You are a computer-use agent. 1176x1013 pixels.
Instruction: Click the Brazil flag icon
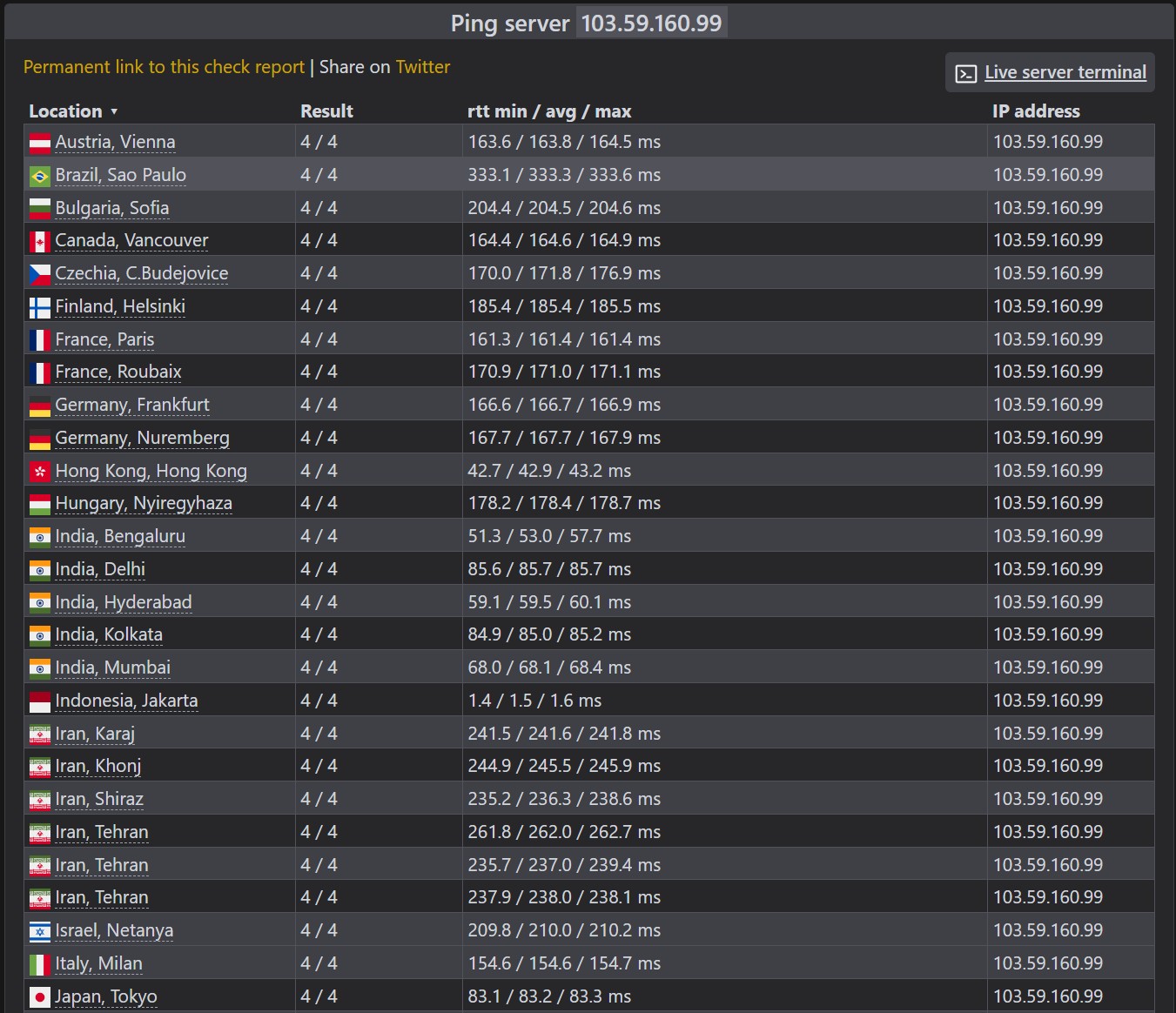tap(40, 176)
